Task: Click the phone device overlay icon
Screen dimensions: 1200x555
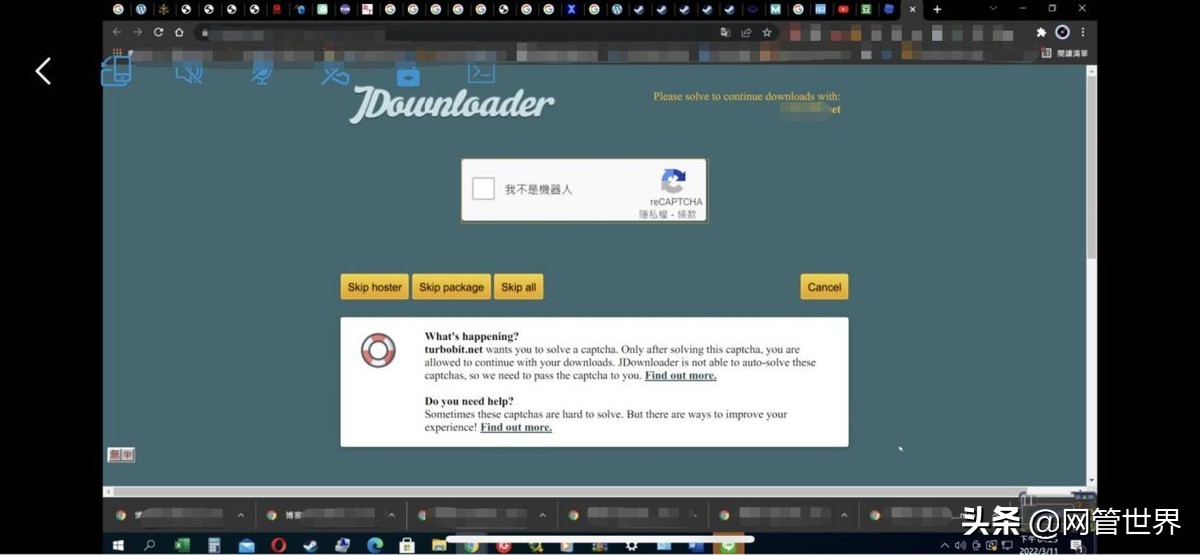Action: 116,70
